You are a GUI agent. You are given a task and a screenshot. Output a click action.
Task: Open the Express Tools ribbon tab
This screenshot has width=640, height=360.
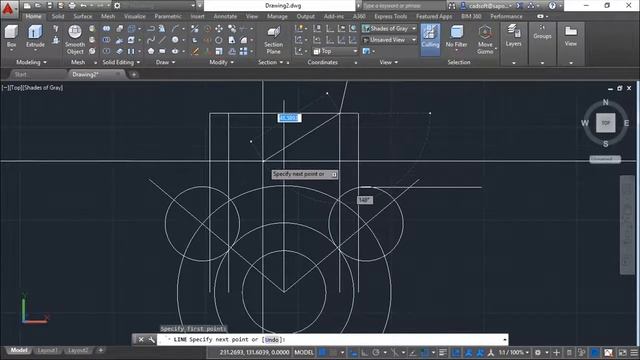tap(391, 16)
